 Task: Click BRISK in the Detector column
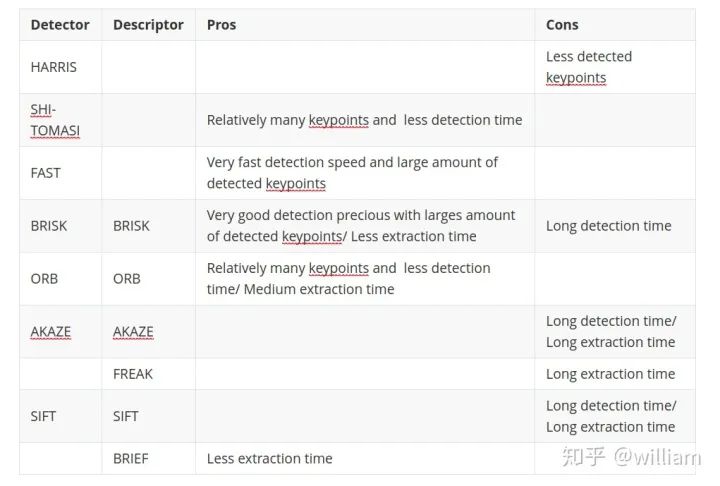49,226
